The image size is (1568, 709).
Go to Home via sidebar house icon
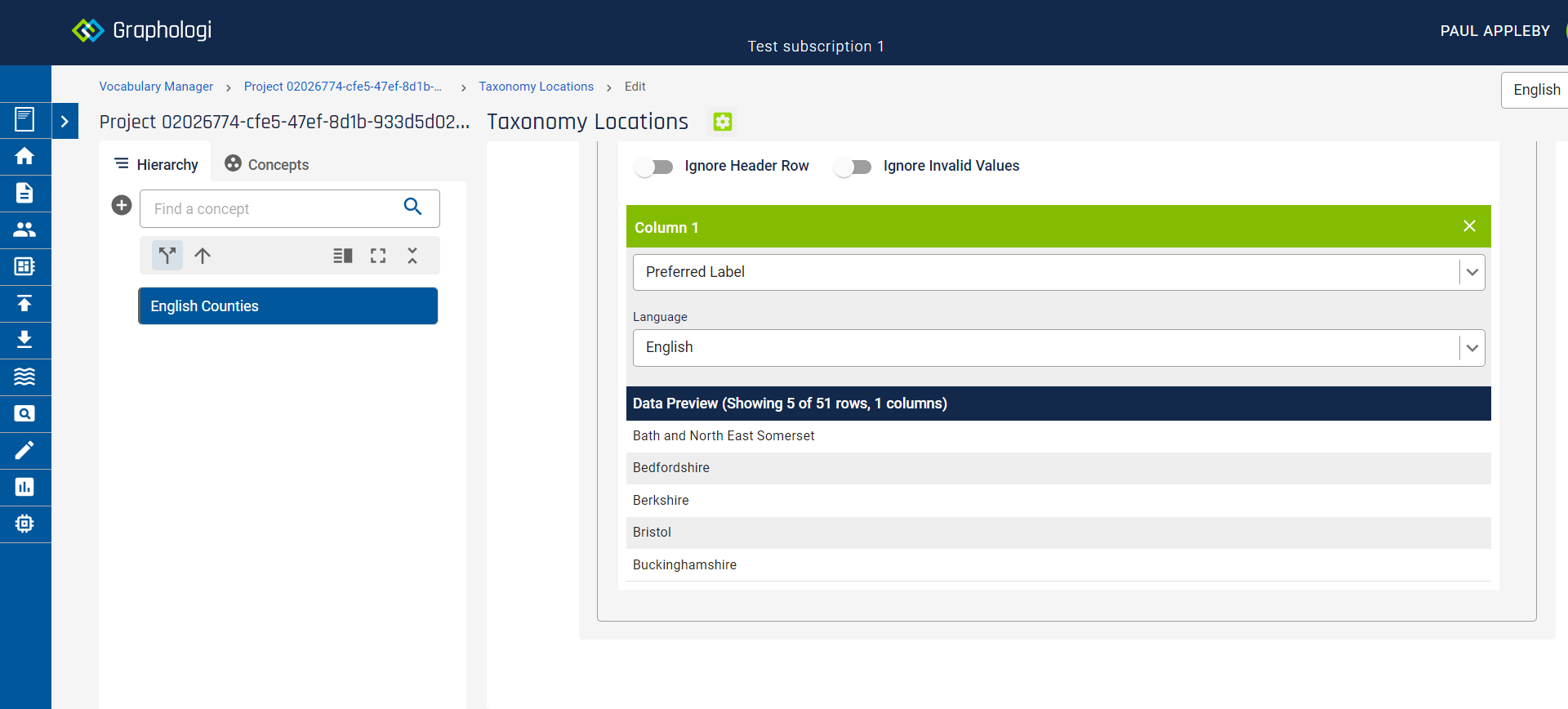point(24,156)
